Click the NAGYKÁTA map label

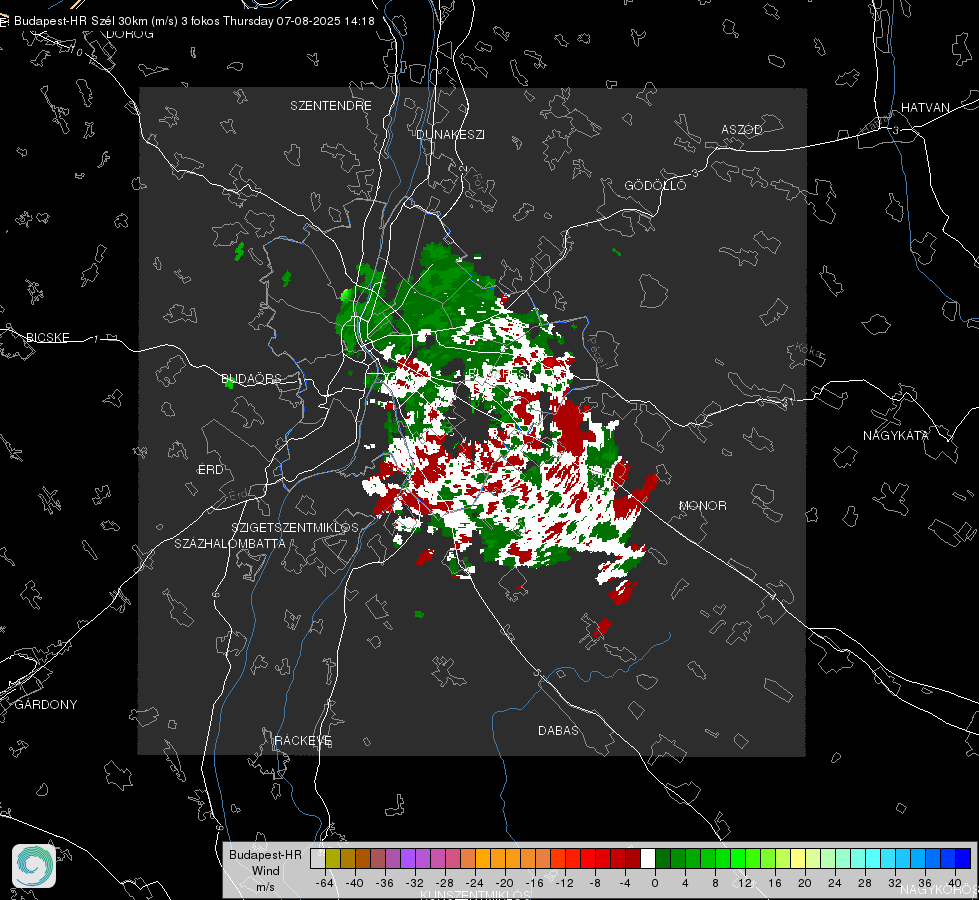[x=896, y=436]
